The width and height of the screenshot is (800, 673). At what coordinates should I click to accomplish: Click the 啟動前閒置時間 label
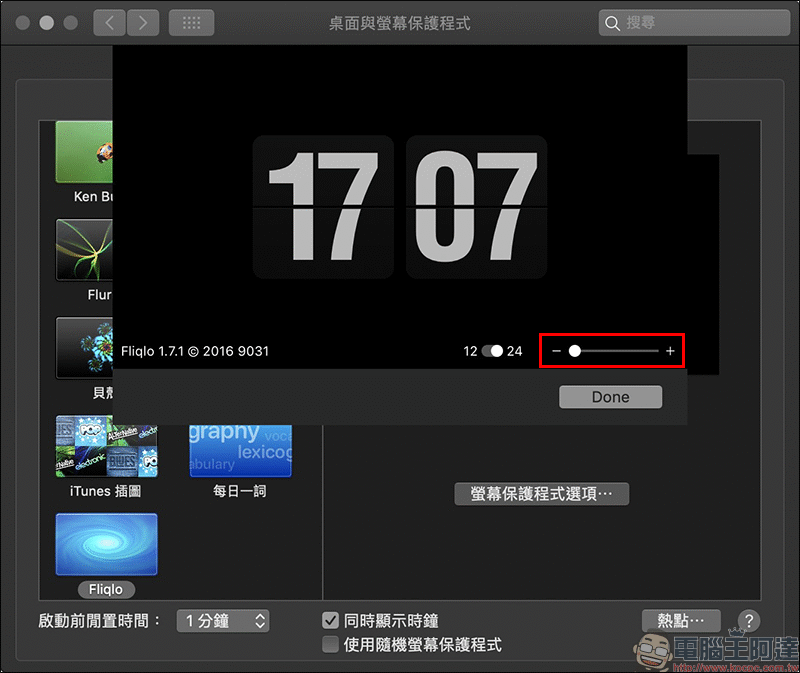[99, 621]
